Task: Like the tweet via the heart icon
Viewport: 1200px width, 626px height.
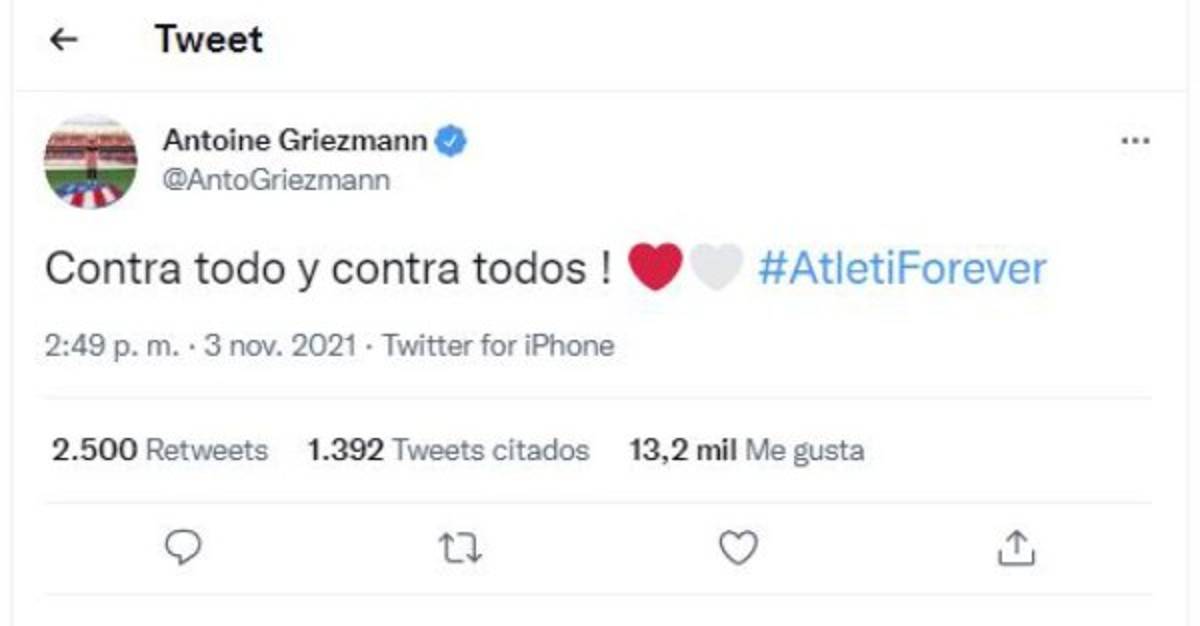Action: point(739,548)
